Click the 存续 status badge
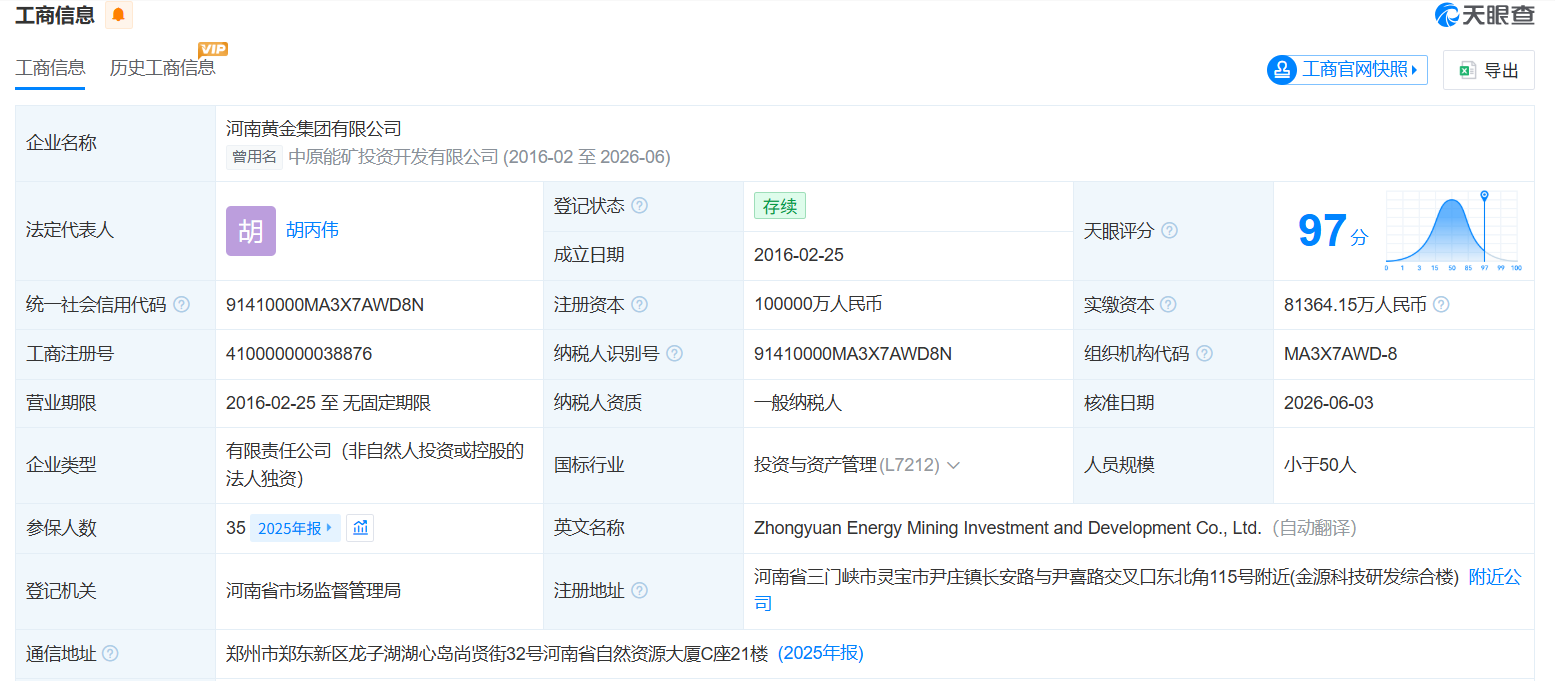The width and height of the screenshot is (1555, 681). (x=780, y=206)
